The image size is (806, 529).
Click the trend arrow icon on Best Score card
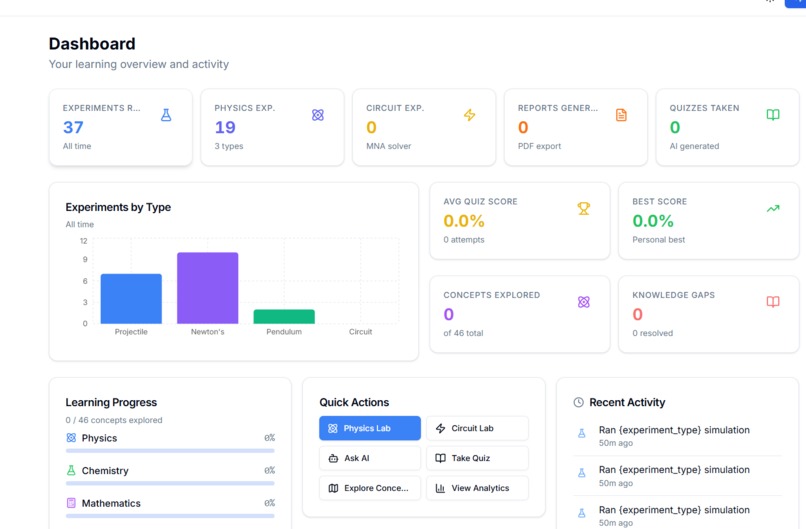coord(773,208)
